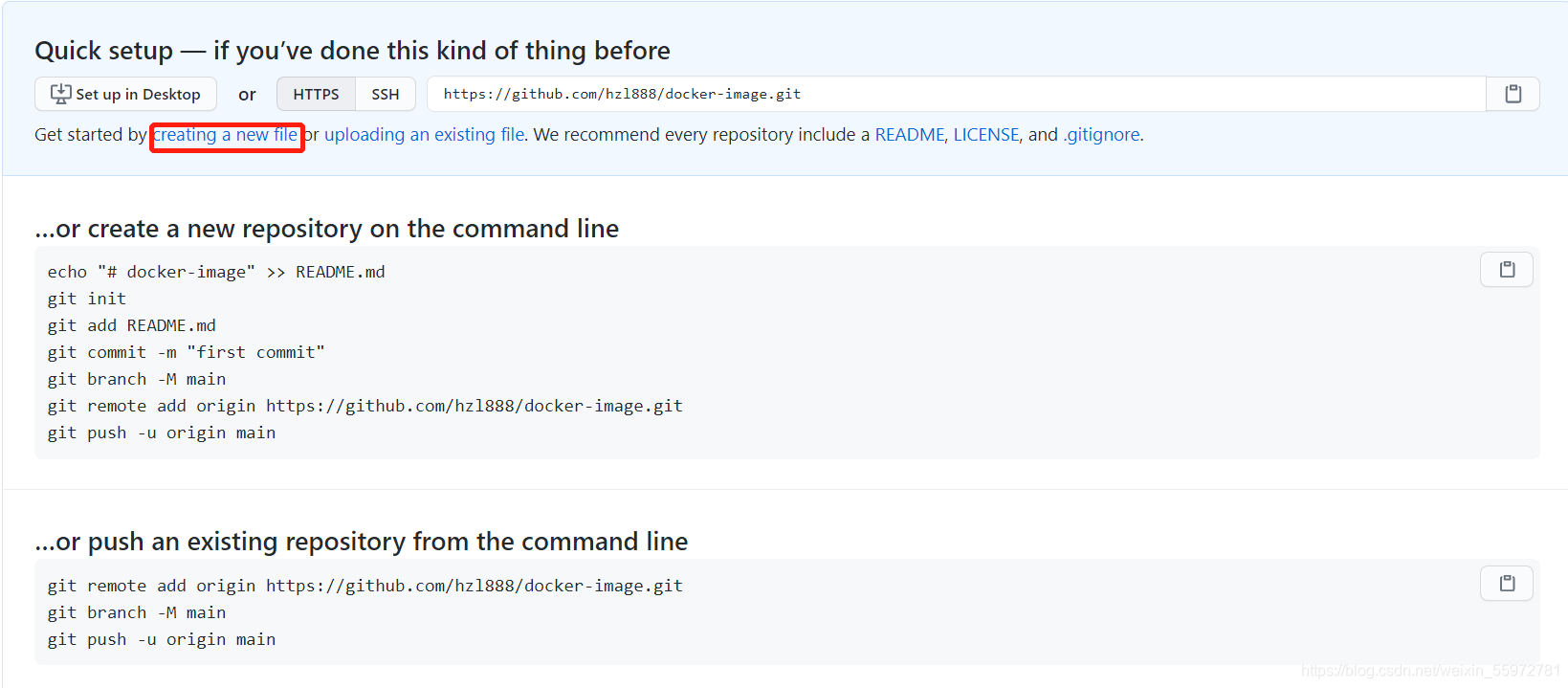Click the git init command line
Image resolution: width=1568 pixels, height=688 pixels.
87,299
